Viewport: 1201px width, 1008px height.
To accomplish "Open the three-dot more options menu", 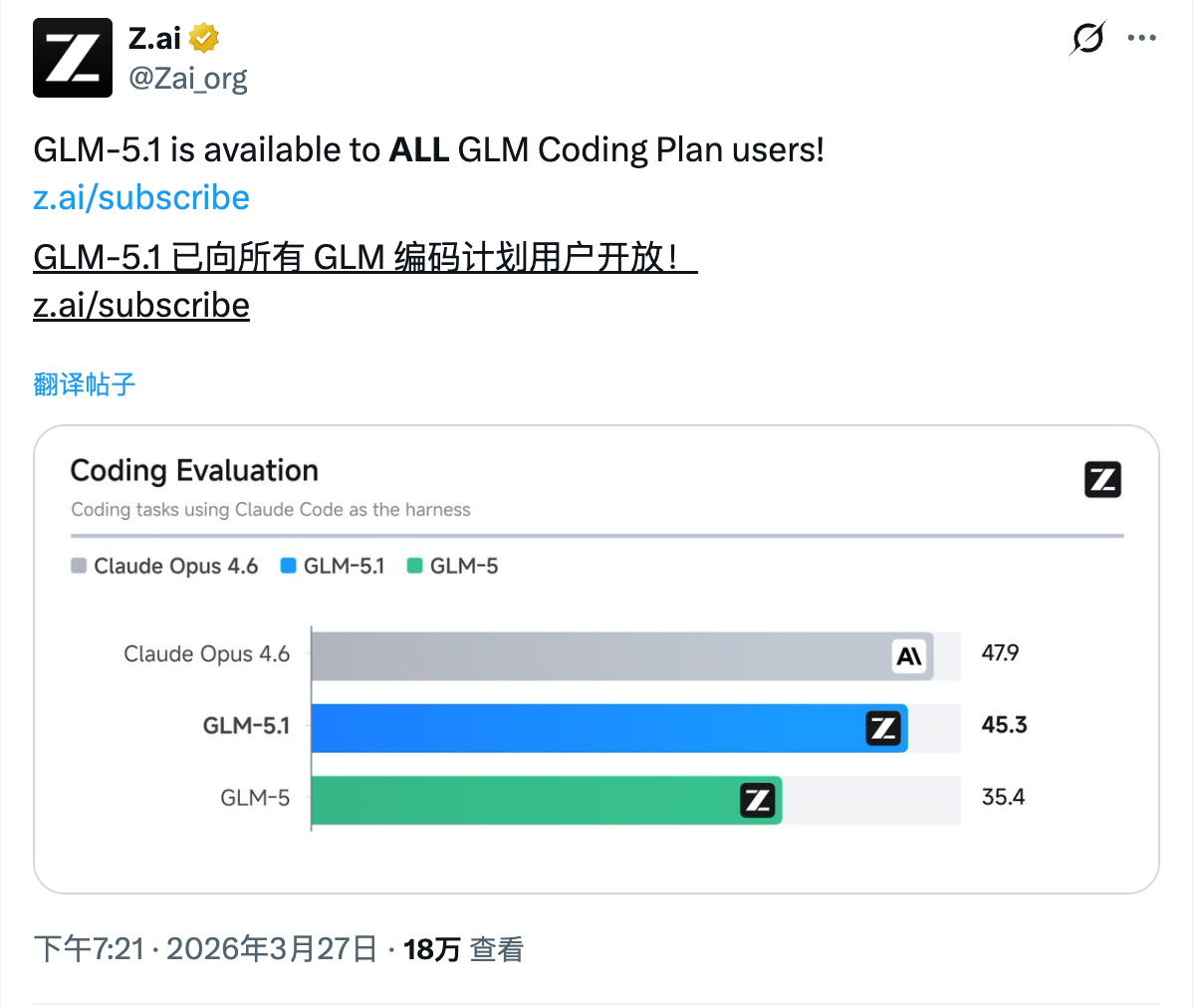I will pos(1141,39).
